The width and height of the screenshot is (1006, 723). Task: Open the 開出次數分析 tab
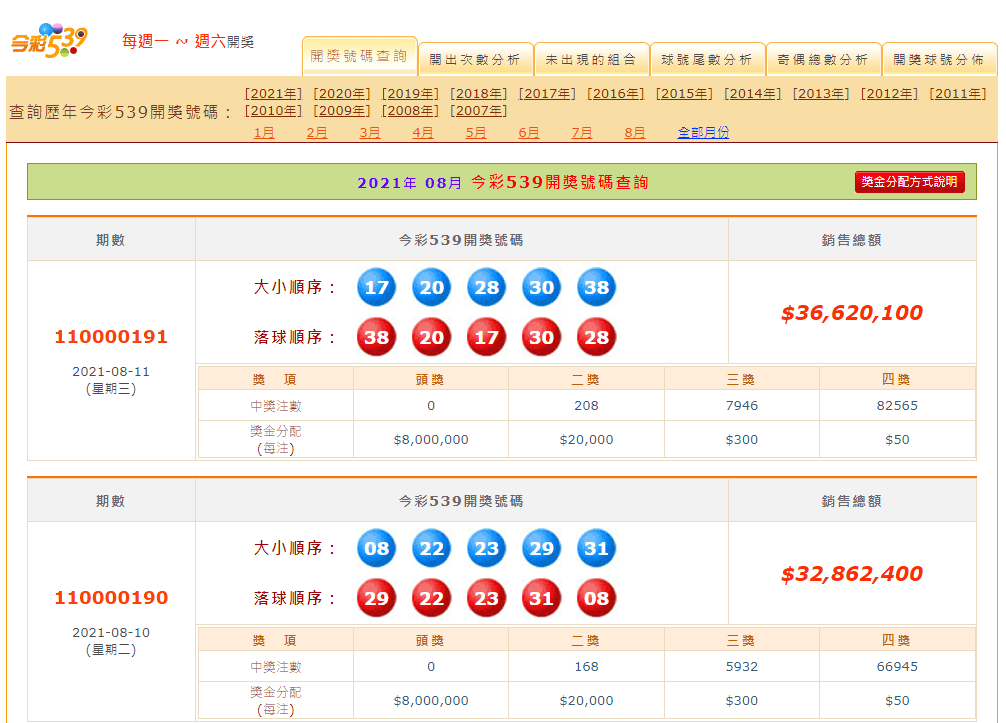[x=475, y=60]
